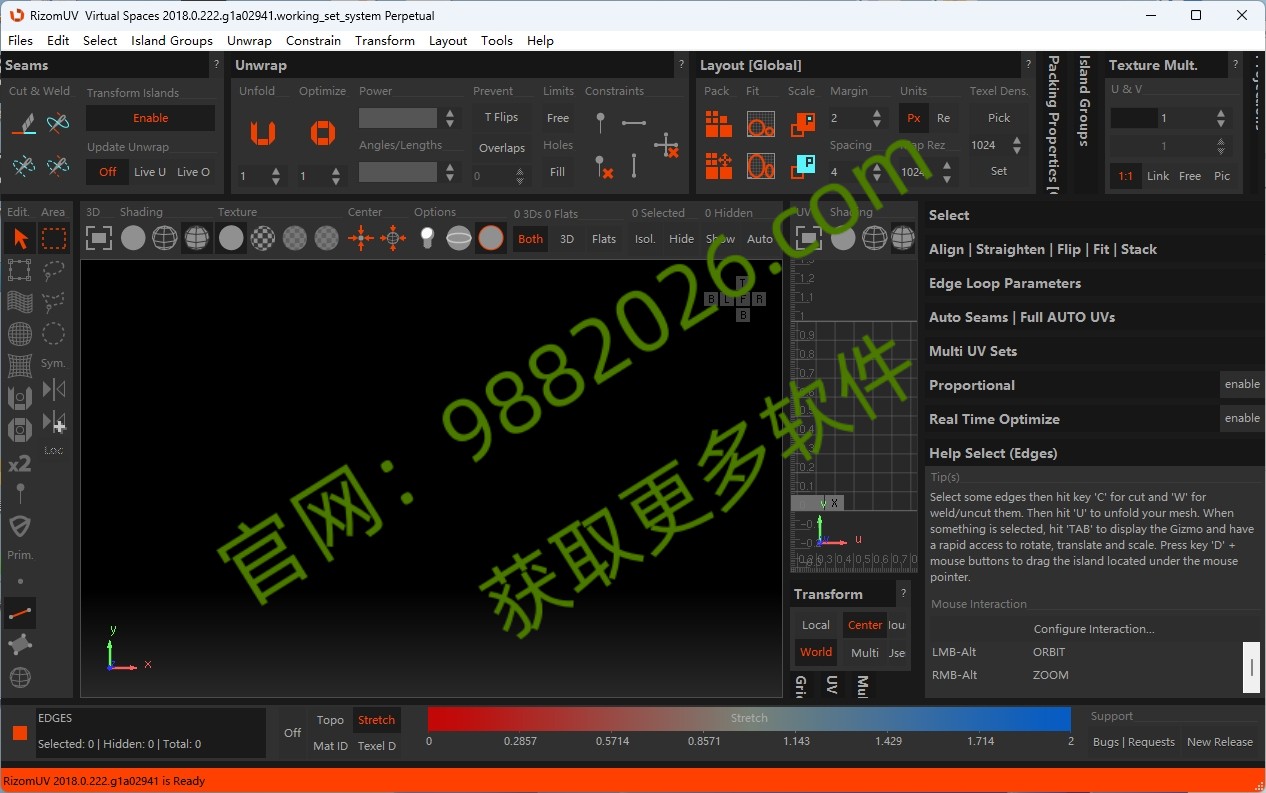Click Bugs | Requests link
The image size is (1266, 793).
pyautogui.click(x=1133, y=742)
